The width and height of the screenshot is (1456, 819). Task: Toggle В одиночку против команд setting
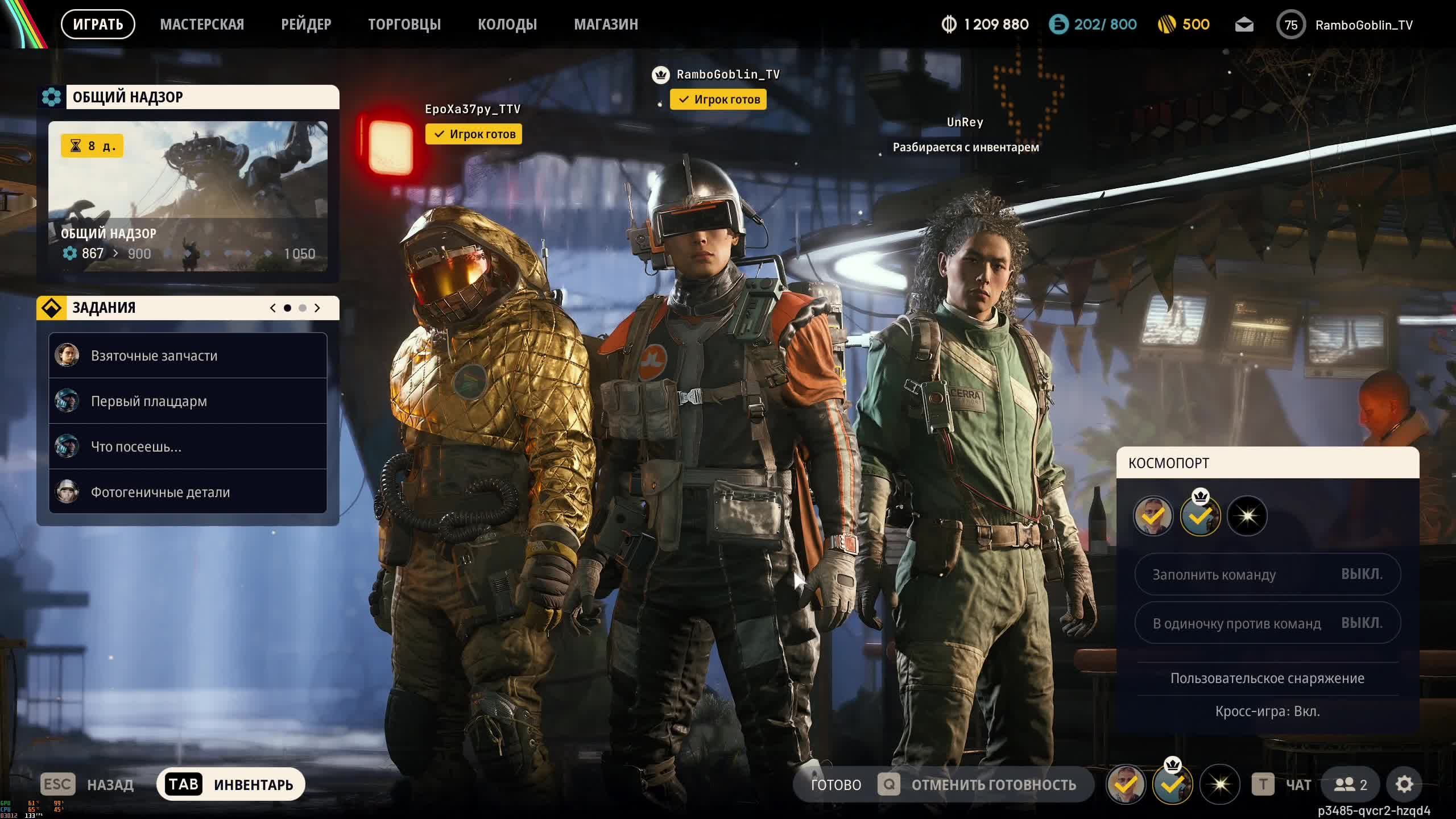click(x=1267, y=623)
